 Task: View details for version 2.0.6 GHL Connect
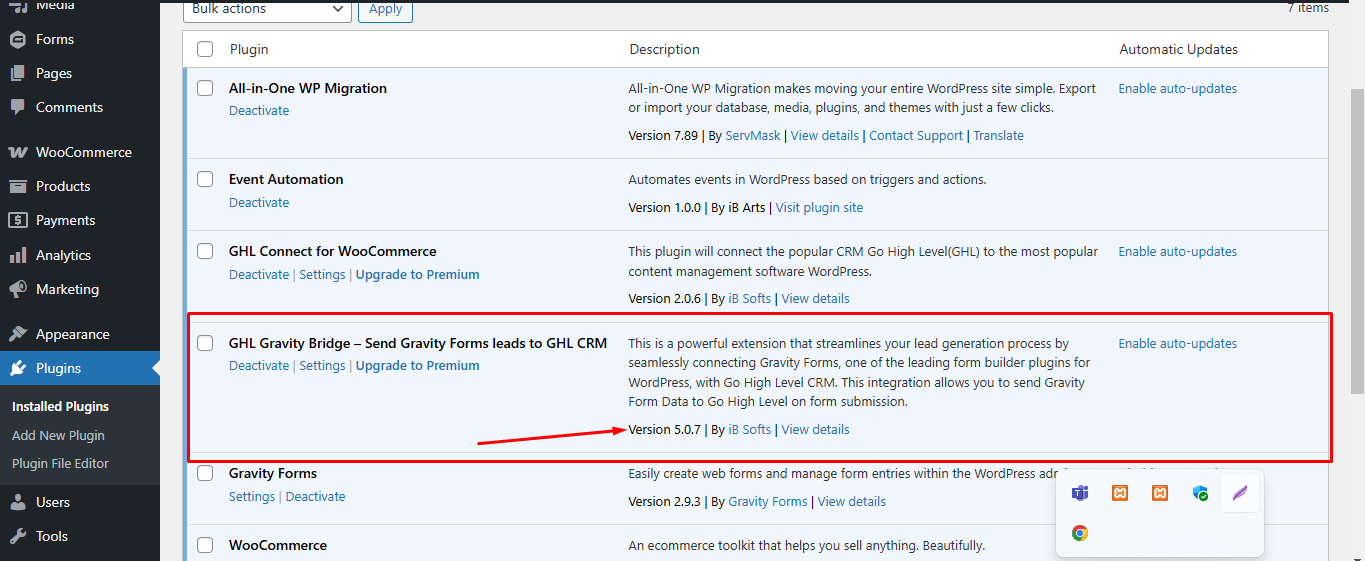tap(816, 299)
